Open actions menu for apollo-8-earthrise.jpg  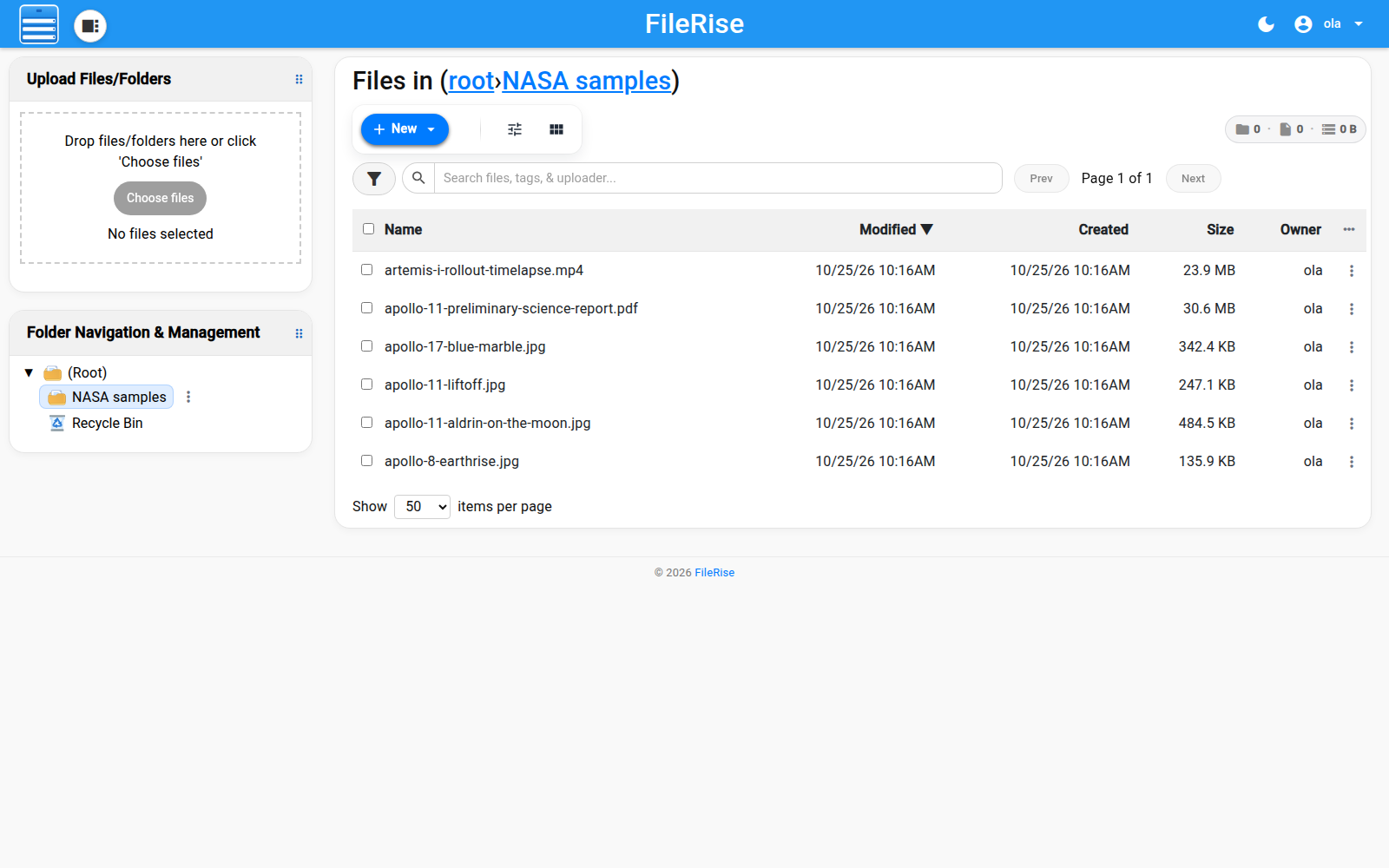point(1351,462)
